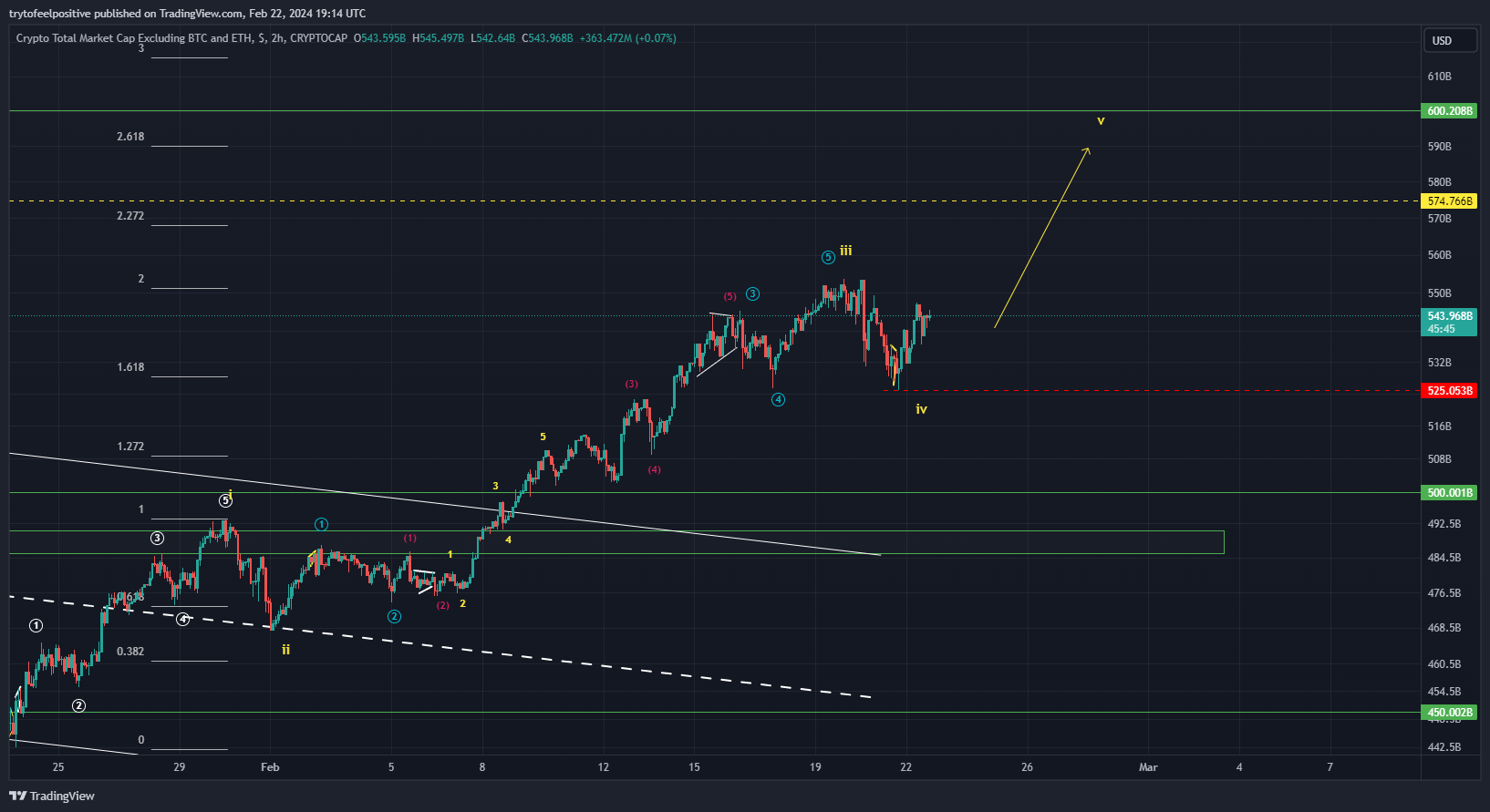Click the yellow wave iv label
This screenshot has height=812, width=1490.
click(x=922, y=409)
